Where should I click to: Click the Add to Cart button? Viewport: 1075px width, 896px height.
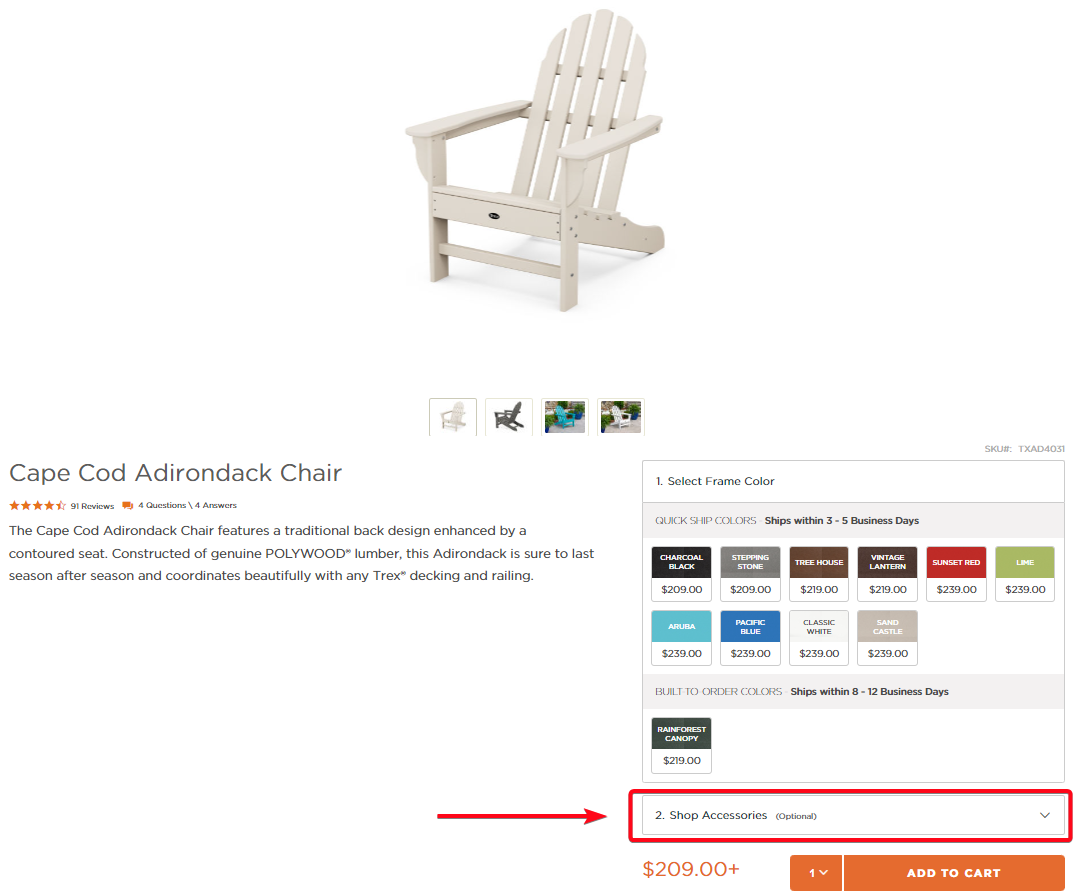pyautogui.click(x=953, y=873)
